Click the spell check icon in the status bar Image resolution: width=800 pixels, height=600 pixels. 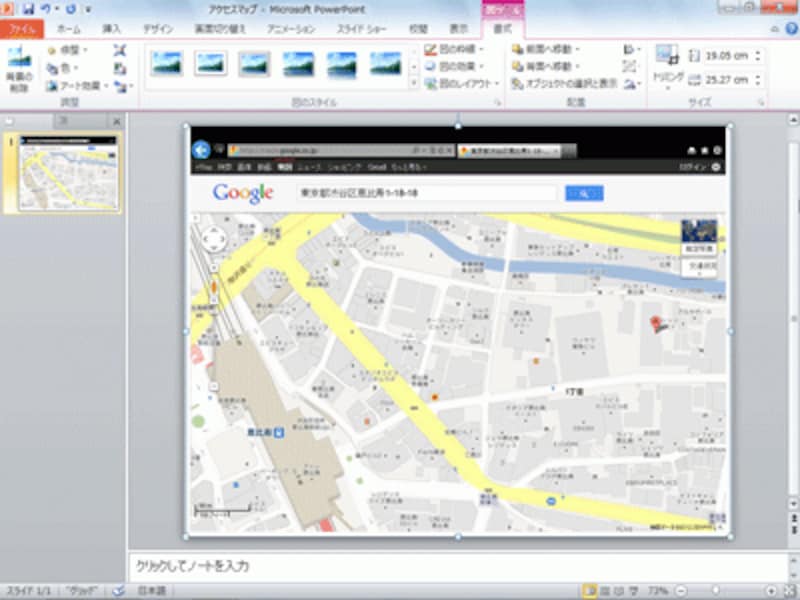(x=118, y=591)
